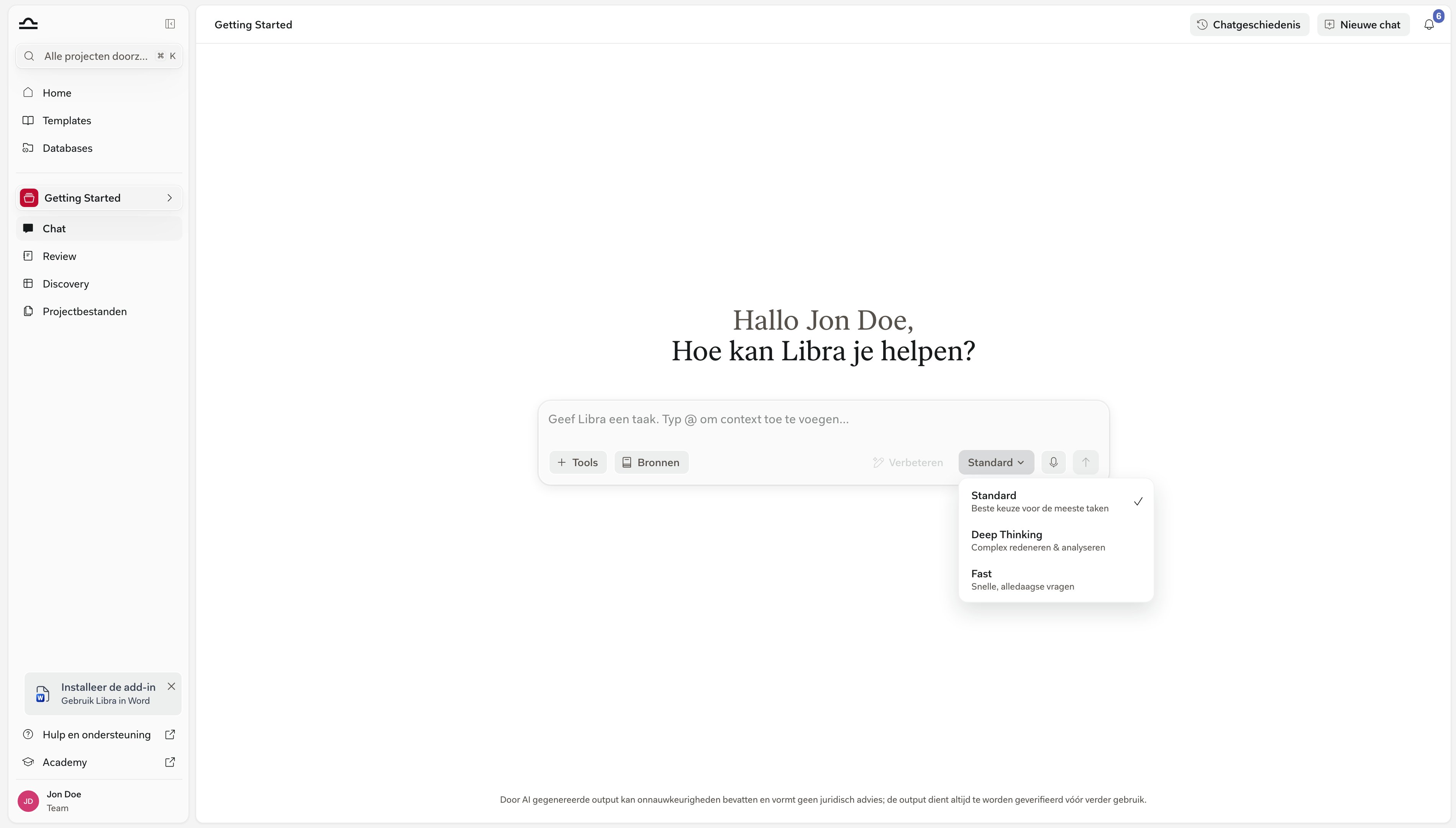Choose Deep Thinking mode

(x=1056, y=540)
